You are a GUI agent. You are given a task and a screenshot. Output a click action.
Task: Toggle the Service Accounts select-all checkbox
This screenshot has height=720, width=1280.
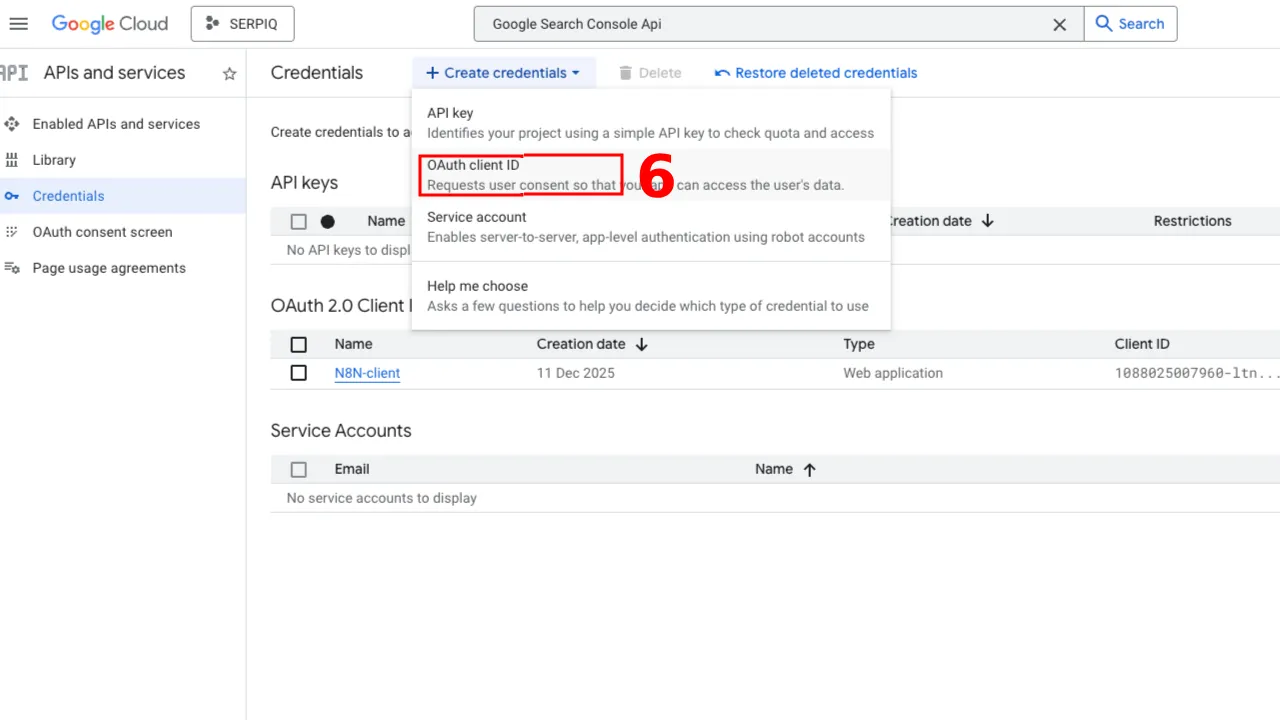[x=298, y=469]
